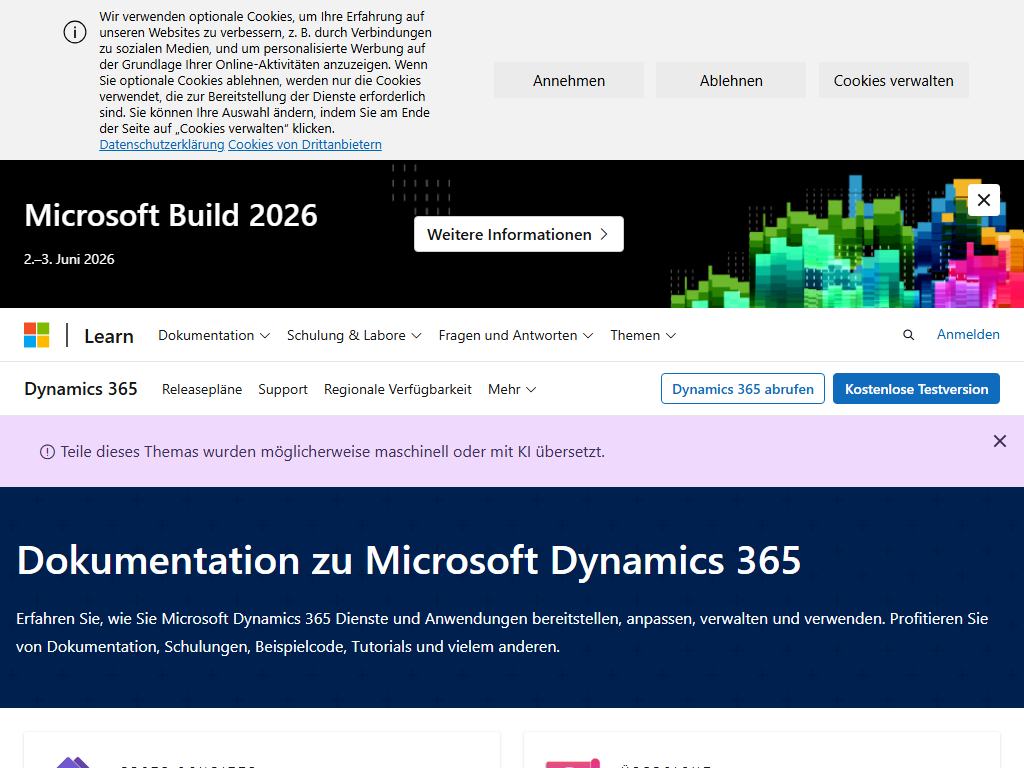Open Cookies verwalten settings
Screen dimensions: 1024x768
point(893,80)
